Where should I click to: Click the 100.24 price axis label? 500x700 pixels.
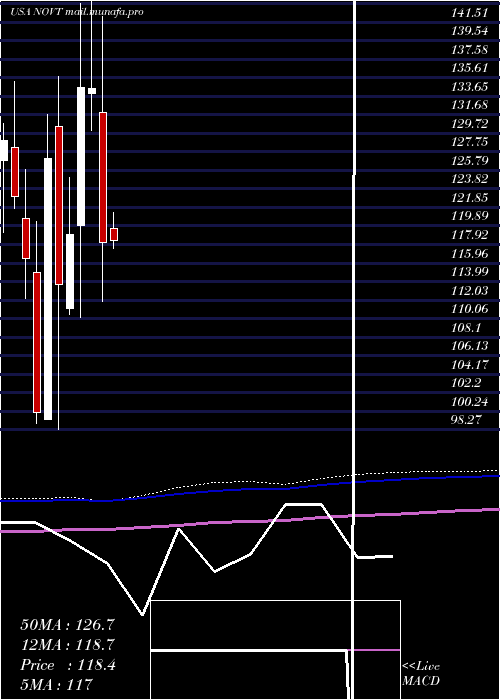[470, 401]
